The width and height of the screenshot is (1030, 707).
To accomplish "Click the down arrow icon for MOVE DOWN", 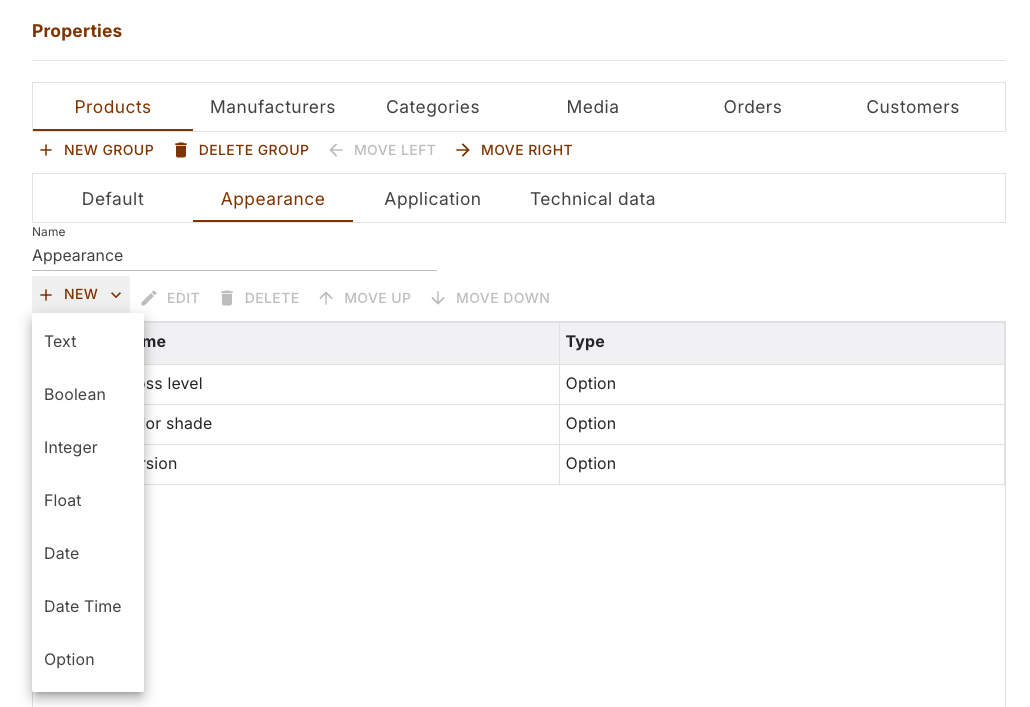I will coord(438,298).
